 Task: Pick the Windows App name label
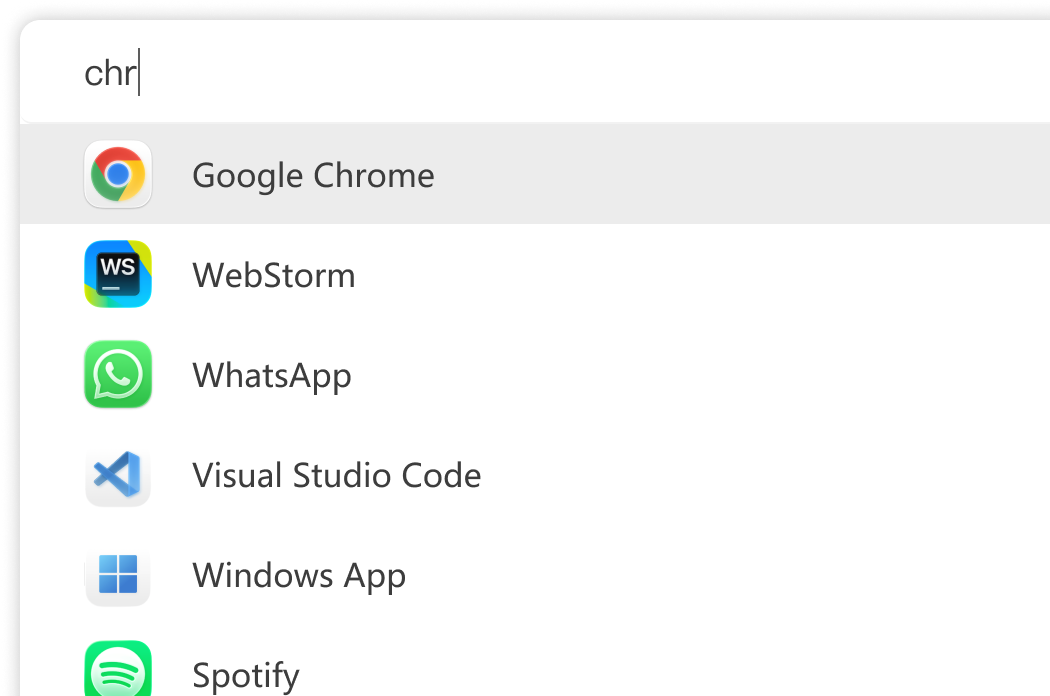(299, 576)
